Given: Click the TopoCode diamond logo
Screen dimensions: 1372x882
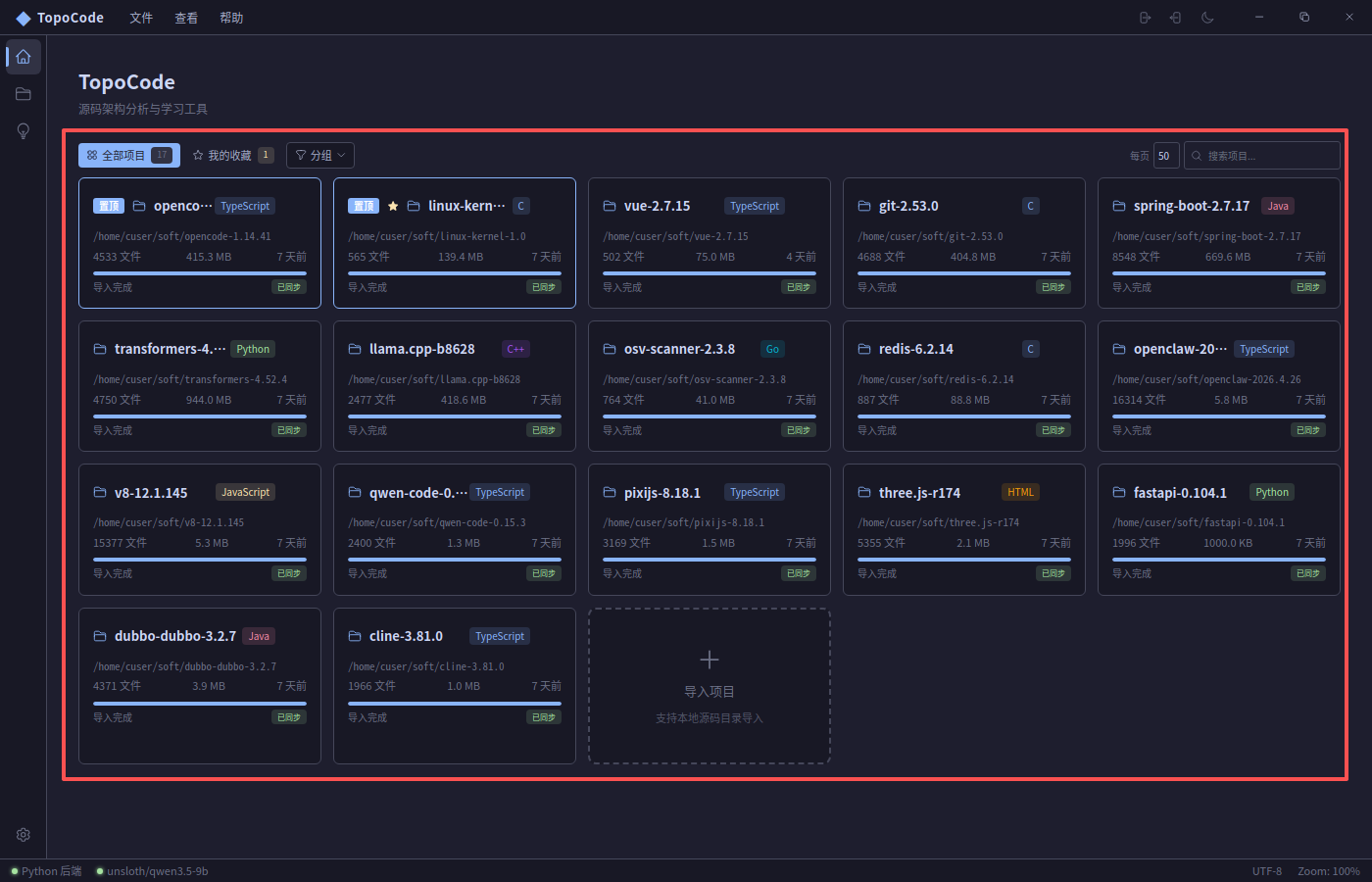Looking at the screenshot, I should (24, 19).
